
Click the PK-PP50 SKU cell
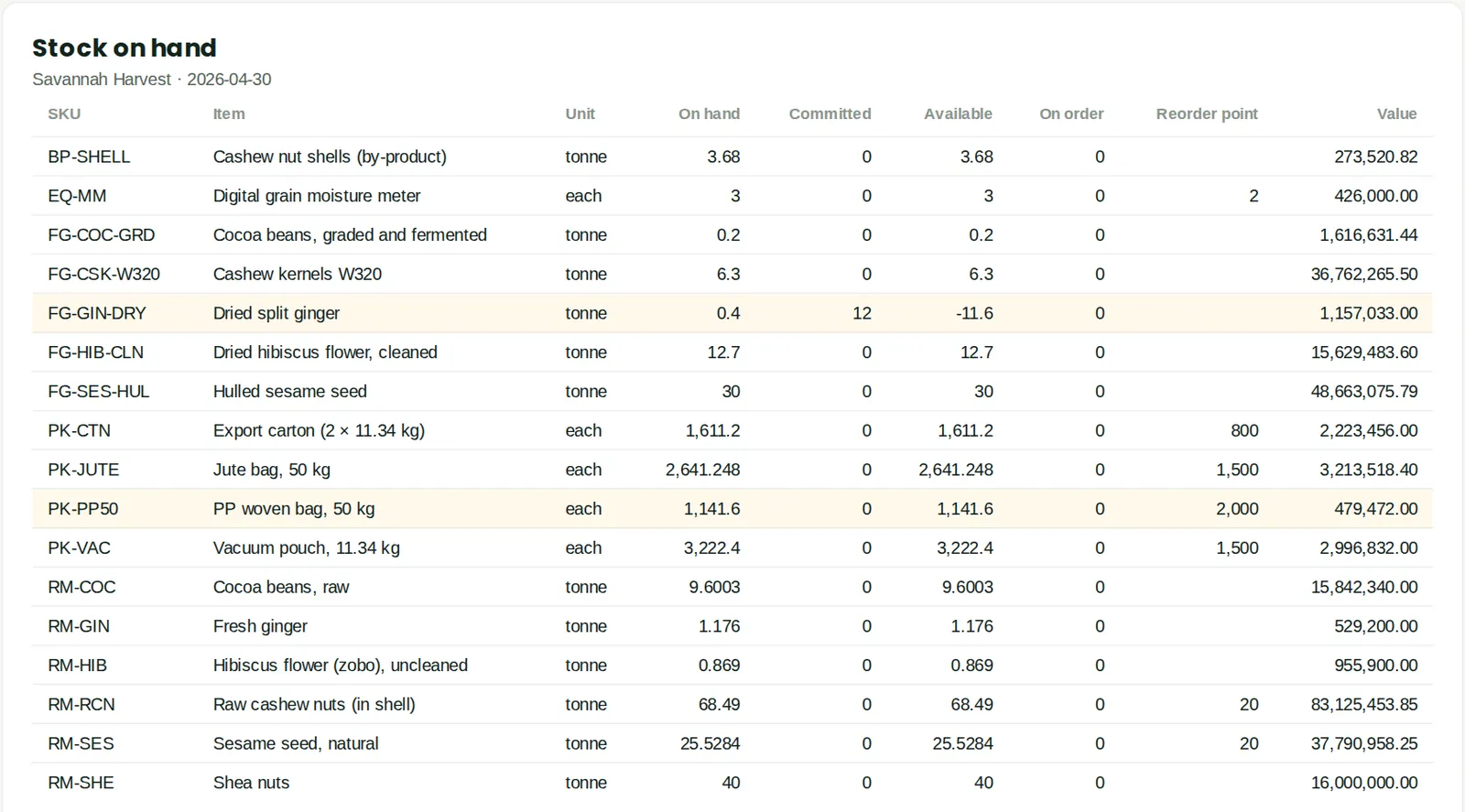point(83,509)
